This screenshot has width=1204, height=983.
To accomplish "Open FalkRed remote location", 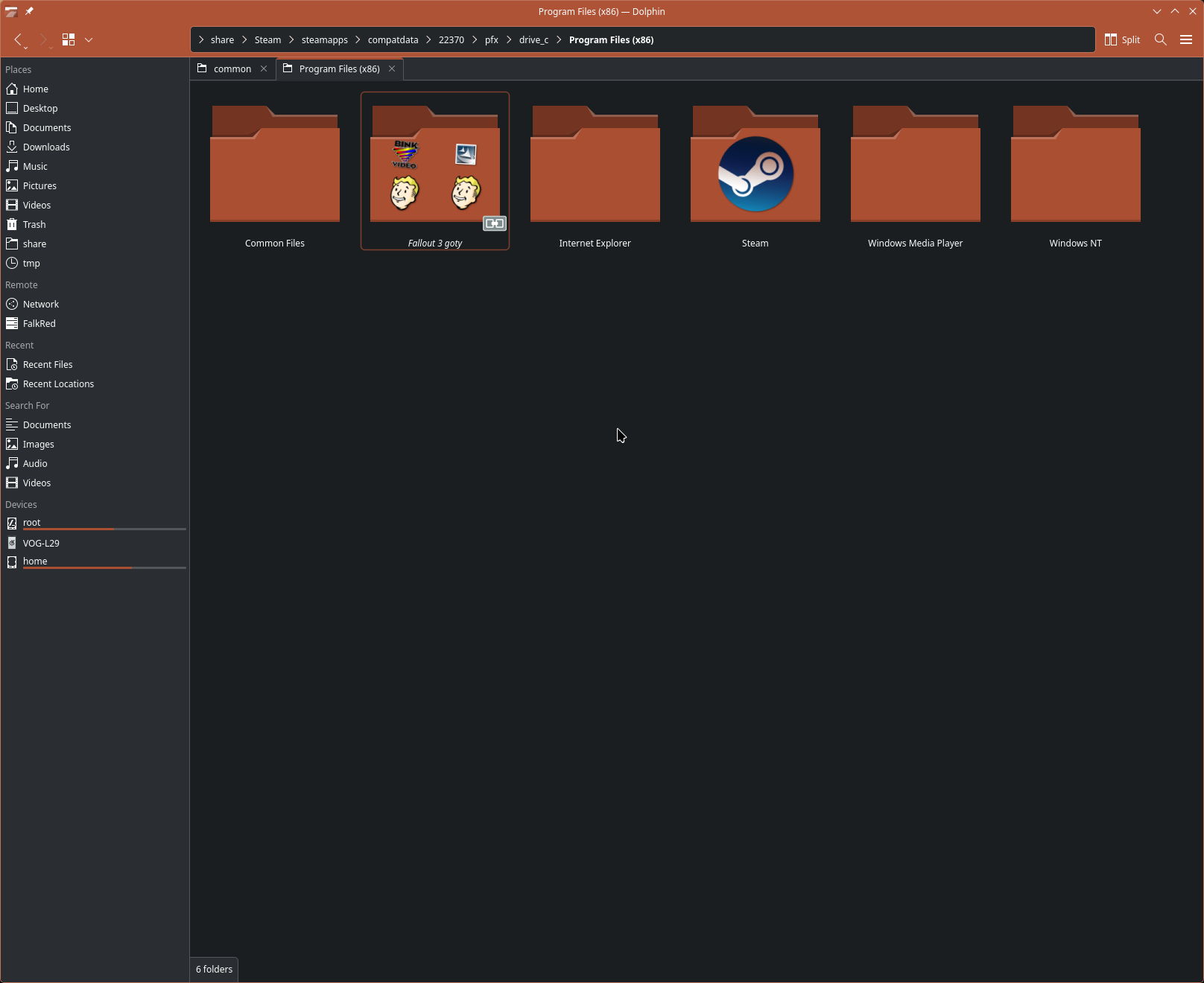I will point(95,323).
